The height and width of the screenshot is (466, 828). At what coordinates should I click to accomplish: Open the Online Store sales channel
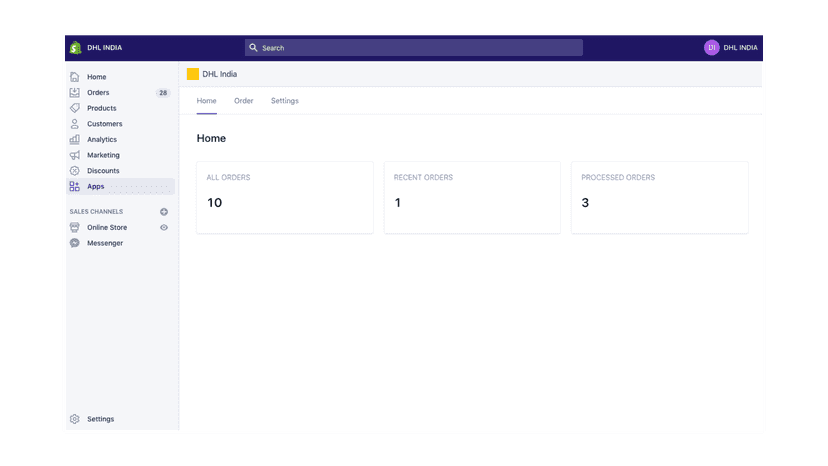click(107, 227)
